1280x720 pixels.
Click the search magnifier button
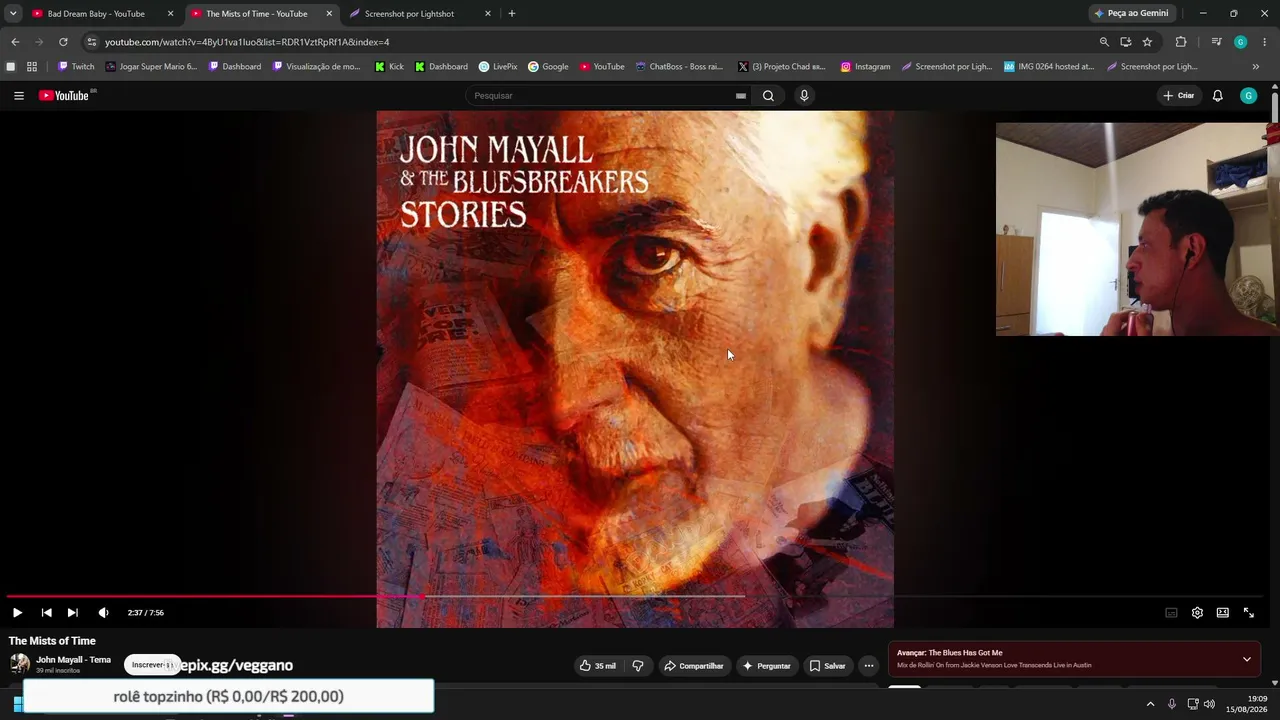pos(768,96)
